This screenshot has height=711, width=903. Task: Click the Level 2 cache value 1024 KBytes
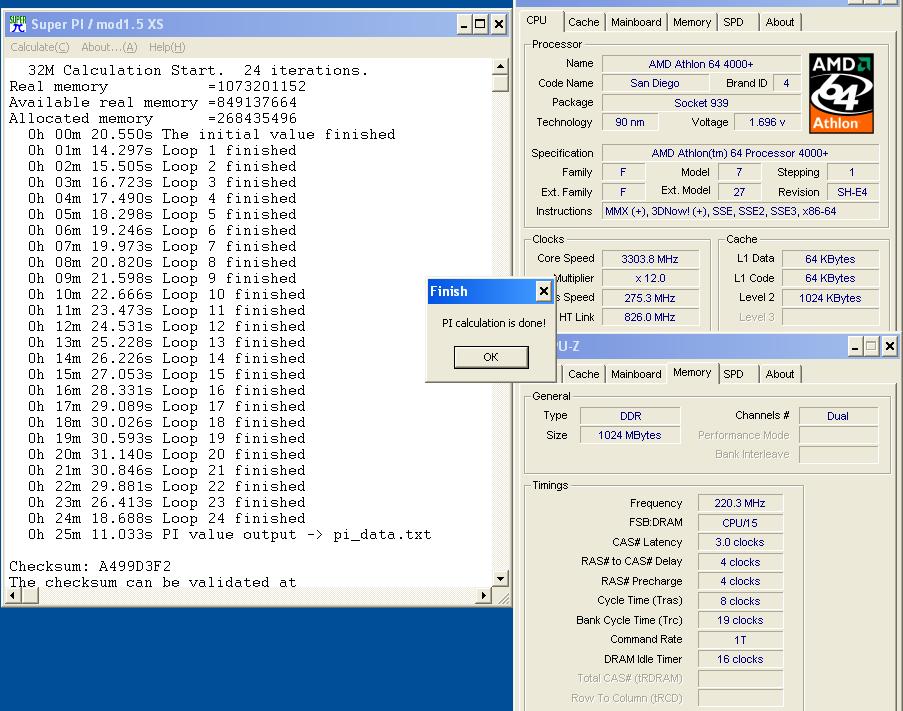tap(830, 298)
